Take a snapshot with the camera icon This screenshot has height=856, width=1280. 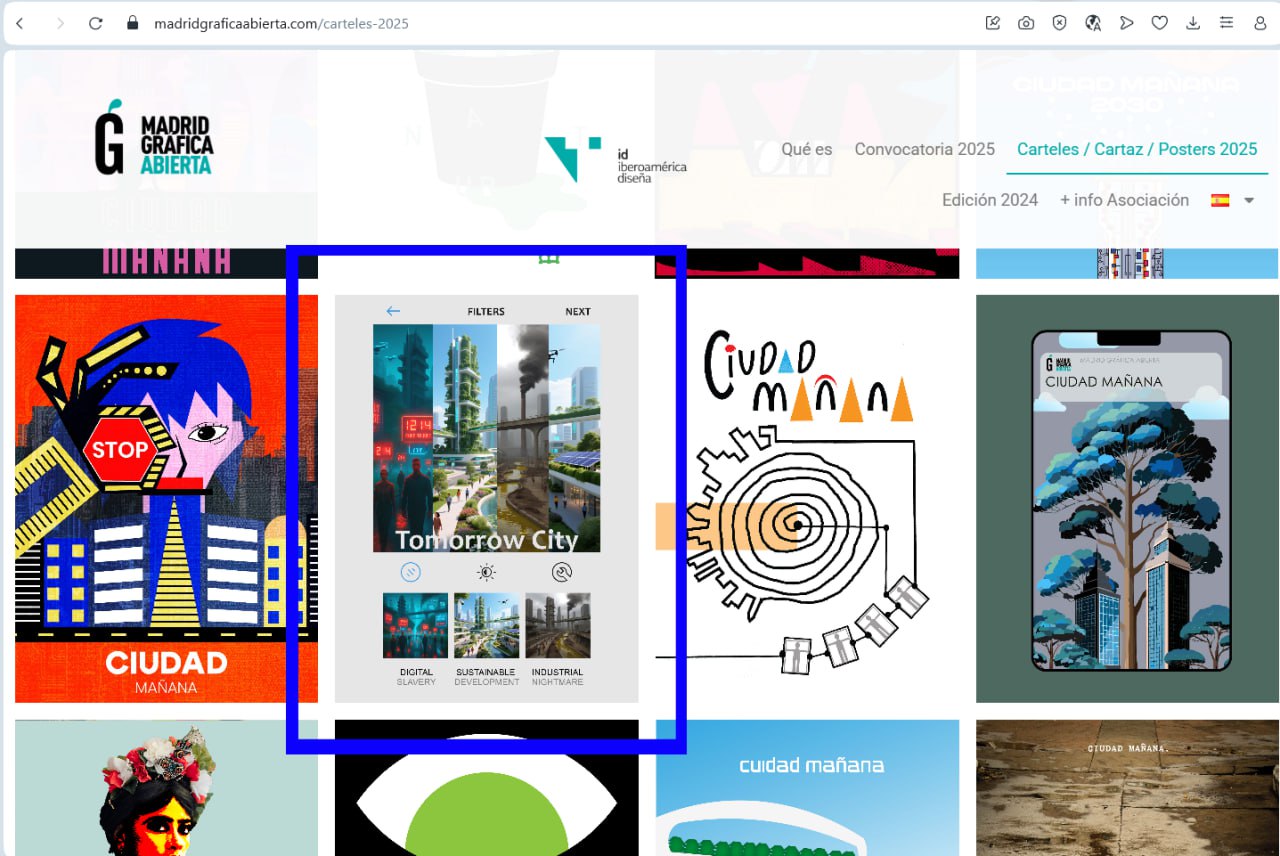pos(1026,23)
